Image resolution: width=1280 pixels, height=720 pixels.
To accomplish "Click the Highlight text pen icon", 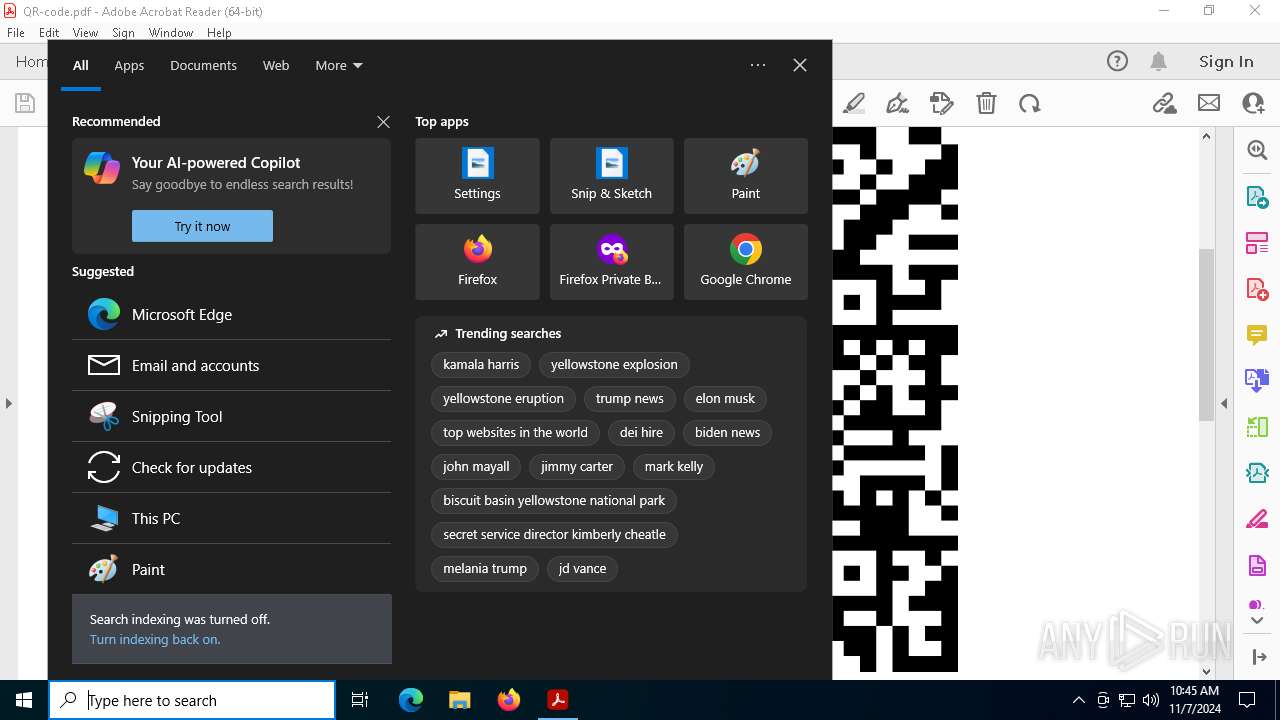I will pos(854,103).
